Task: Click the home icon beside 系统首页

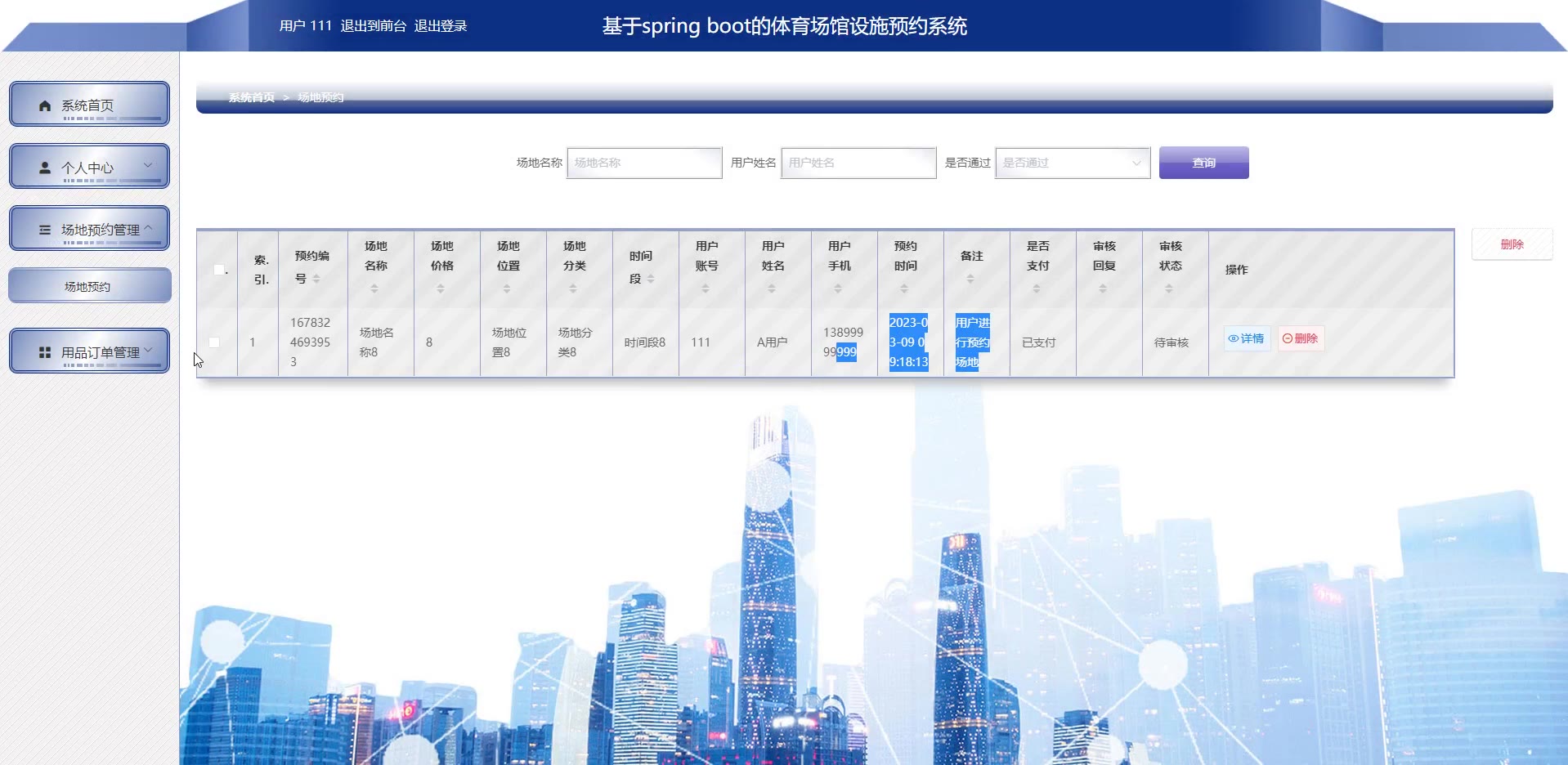Action: click(x=45, y=105)
